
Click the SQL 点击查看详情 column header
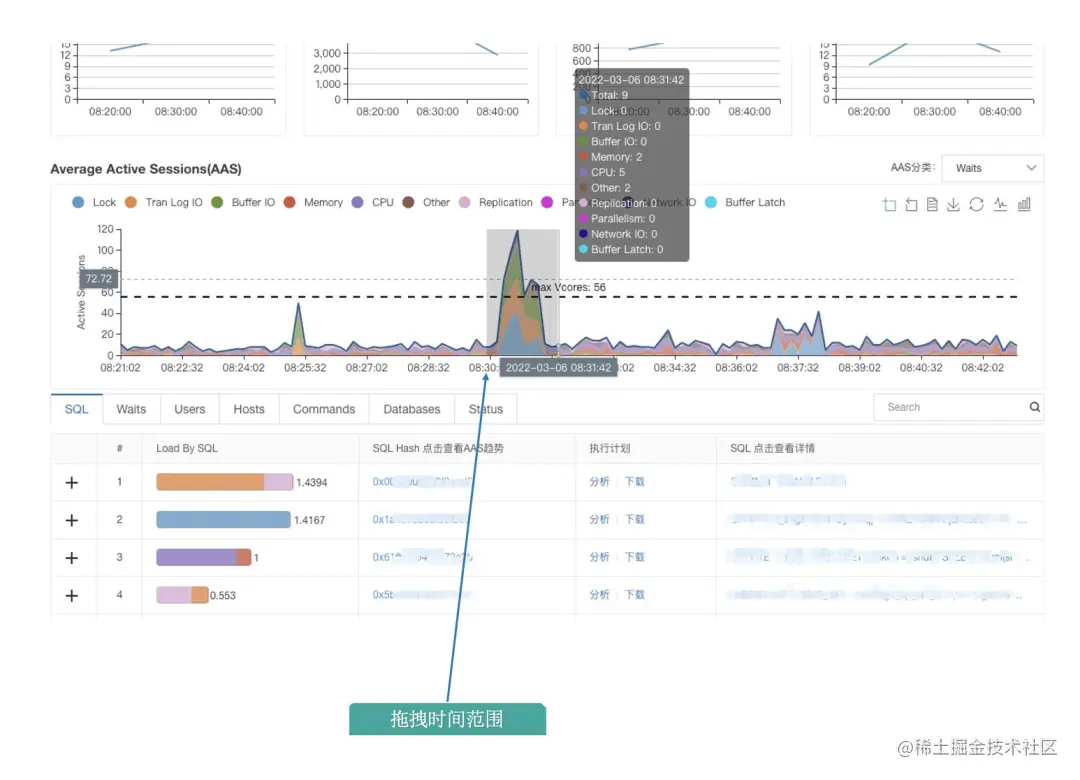tap(772, 449)
